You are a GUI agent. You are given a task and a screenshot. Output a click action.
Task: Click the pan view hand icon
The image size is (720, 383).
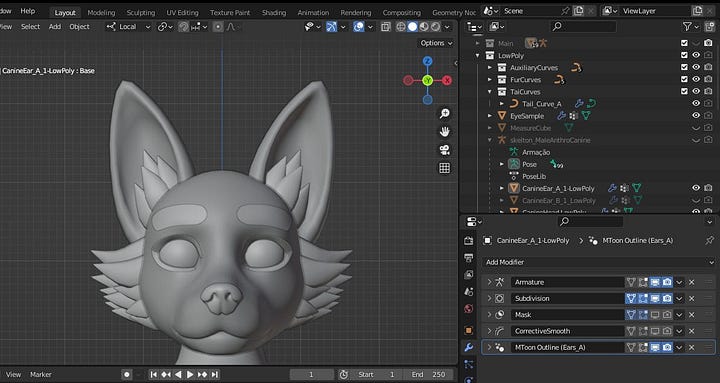tap(444, 132)
